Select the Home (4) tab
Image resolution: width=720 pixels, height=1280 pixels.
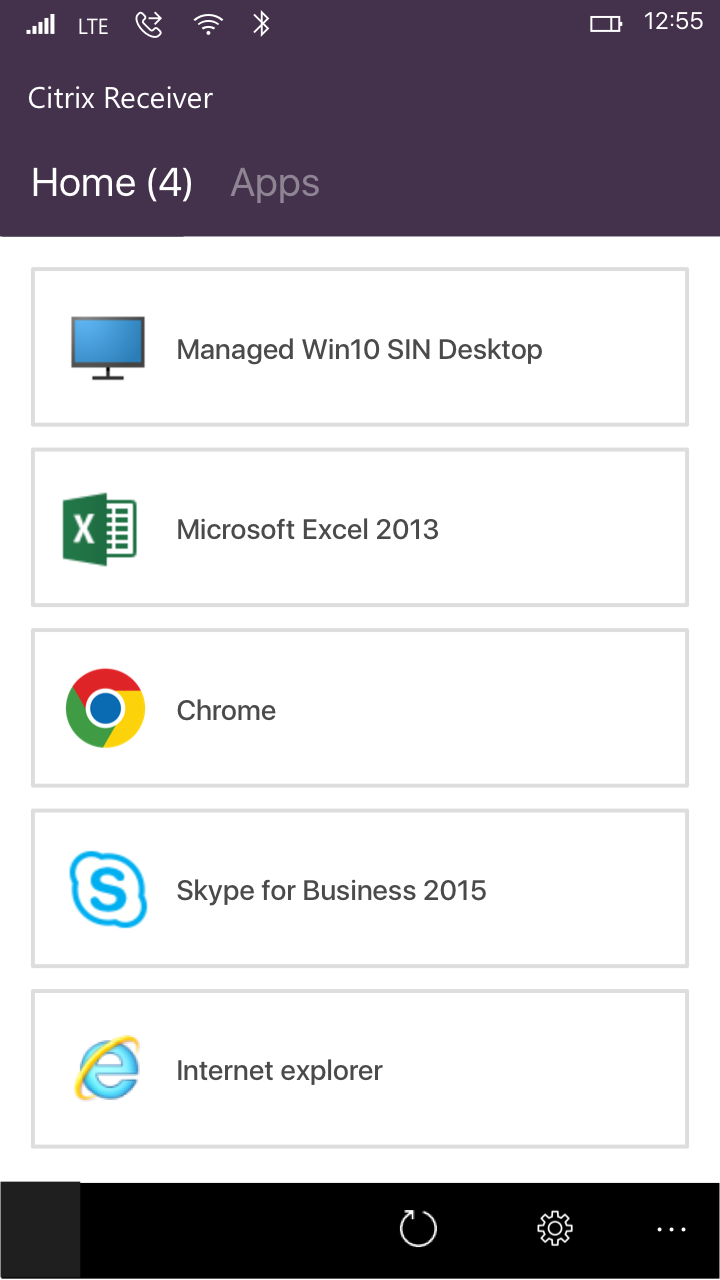112,183
